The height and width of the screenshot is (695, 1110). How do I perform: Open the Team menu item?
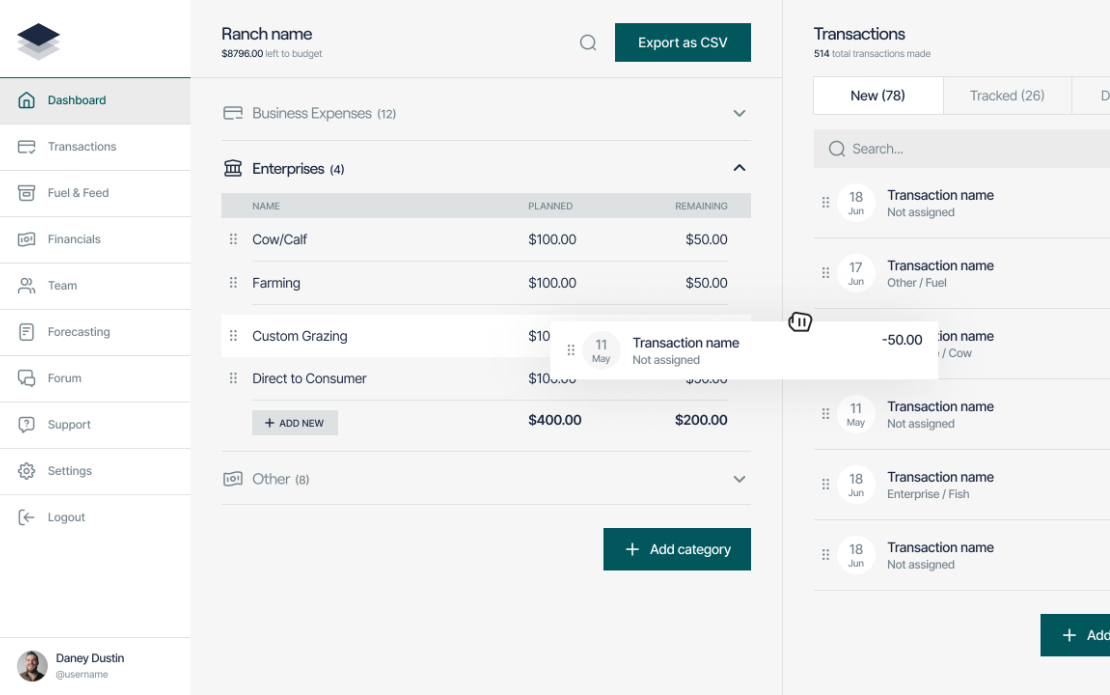coord(95,286)
